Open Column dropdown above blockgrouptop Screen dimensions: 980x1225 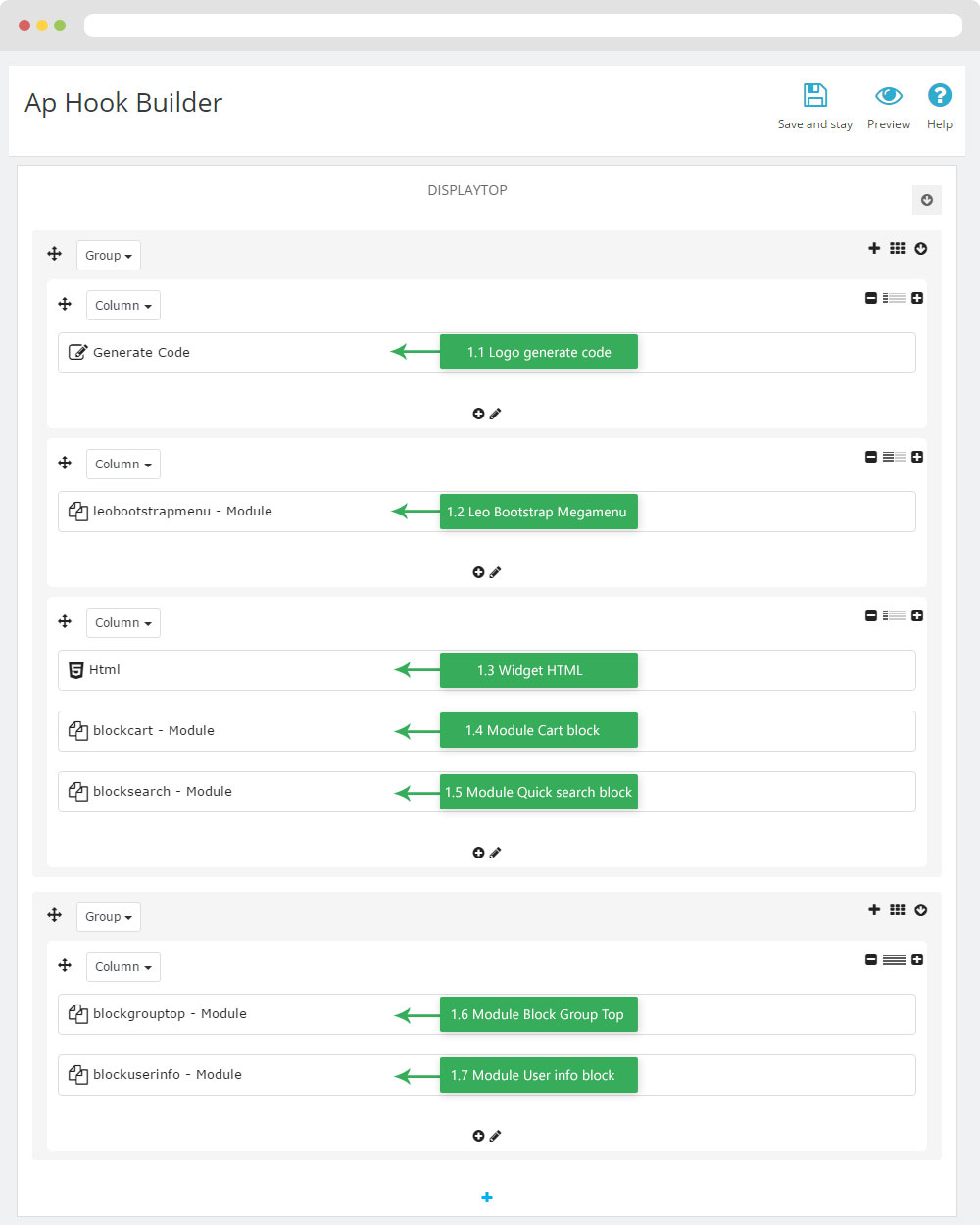coord(123,967)
